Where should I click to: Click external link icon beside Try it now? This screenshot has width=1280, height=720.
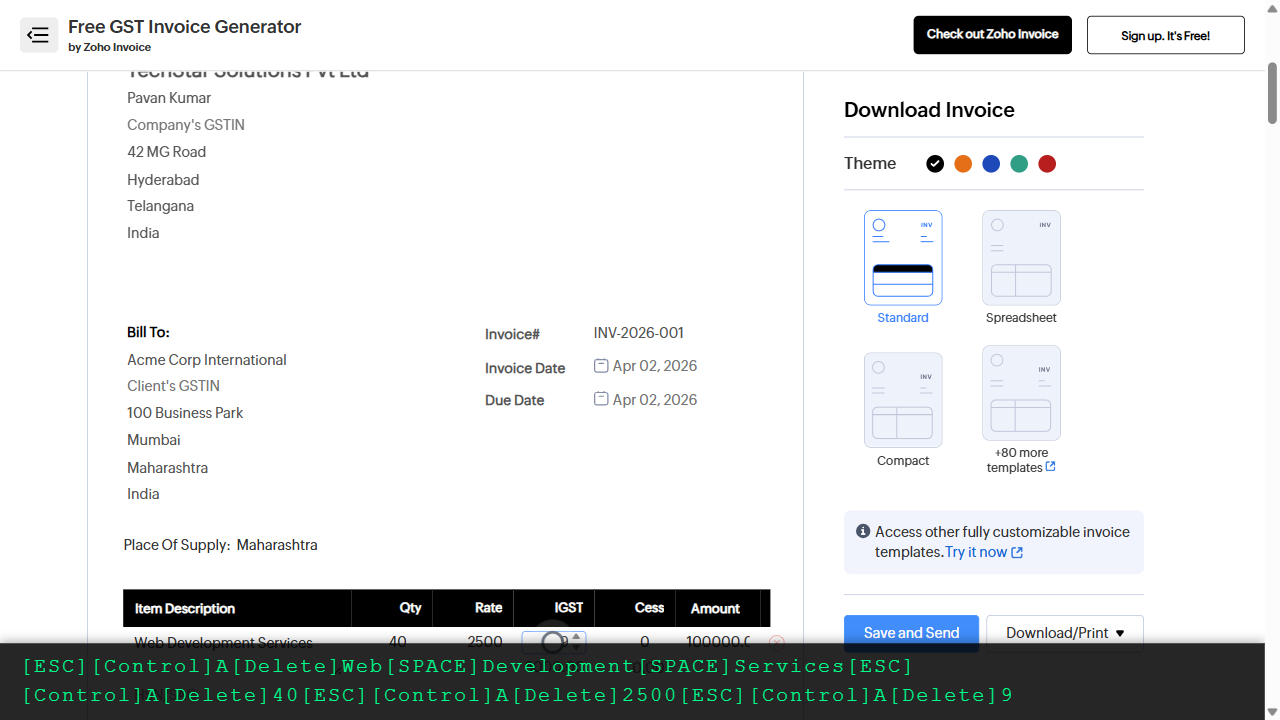1017,553
